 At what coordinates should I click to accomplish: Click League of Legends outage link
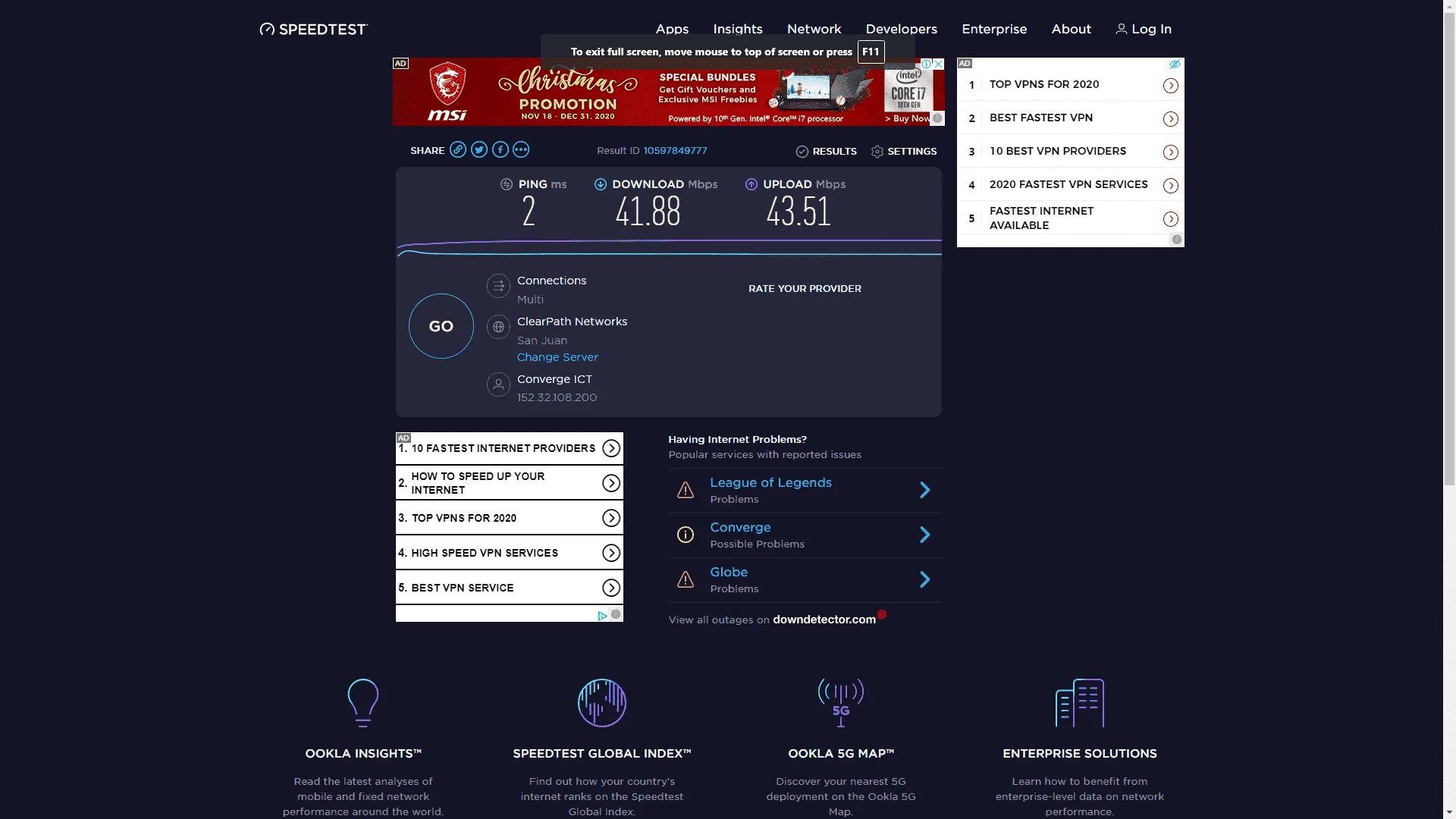coord(770,482)
